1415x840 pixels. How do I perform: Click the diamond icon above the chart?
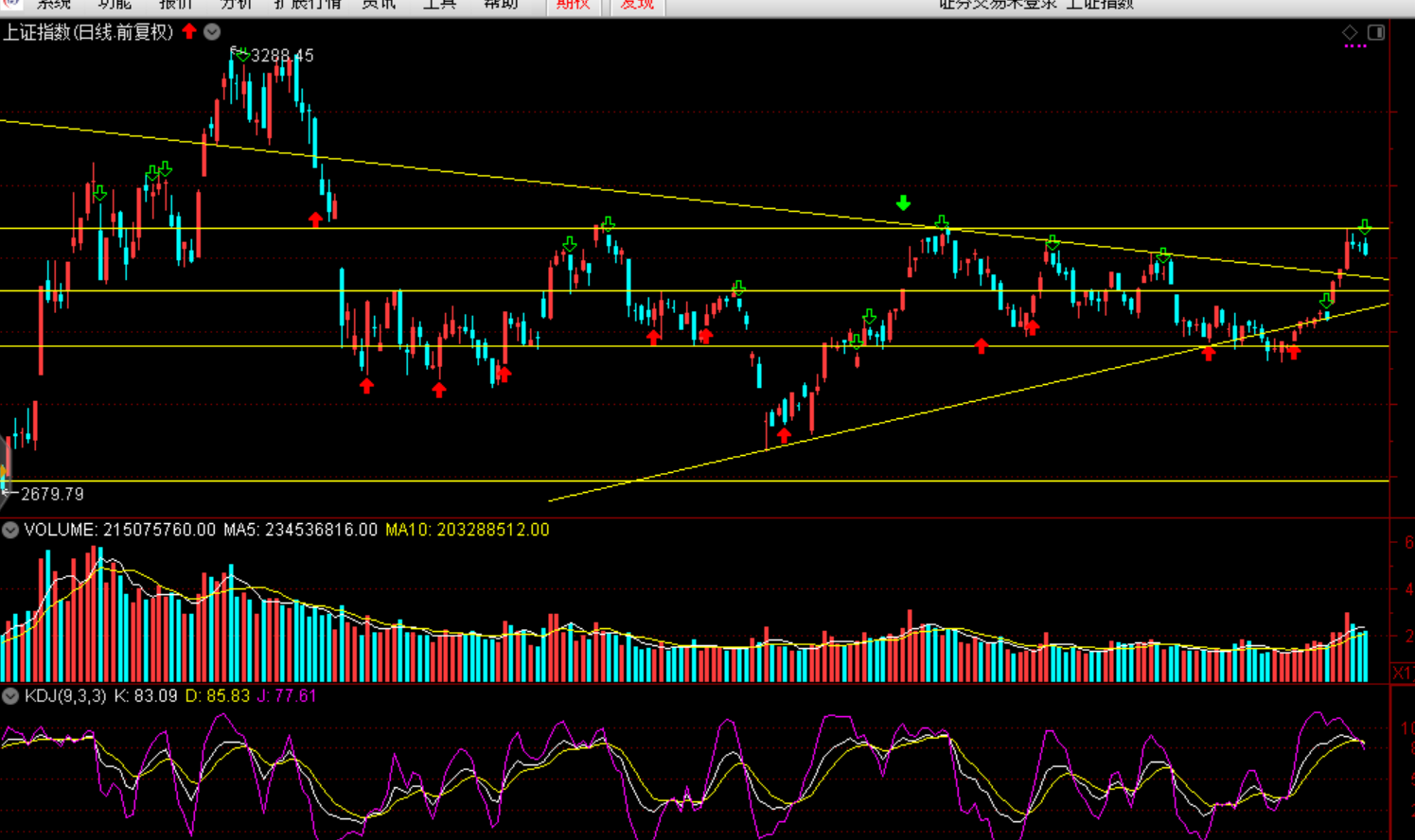pos(1350,32)
